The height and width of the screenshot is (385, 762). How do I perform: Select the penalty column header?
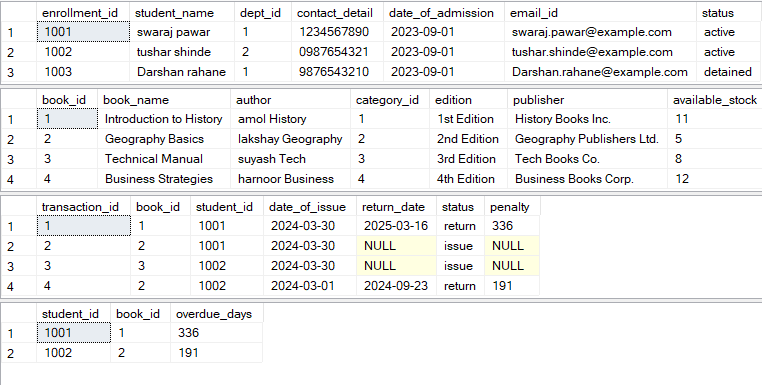[512, 207]
